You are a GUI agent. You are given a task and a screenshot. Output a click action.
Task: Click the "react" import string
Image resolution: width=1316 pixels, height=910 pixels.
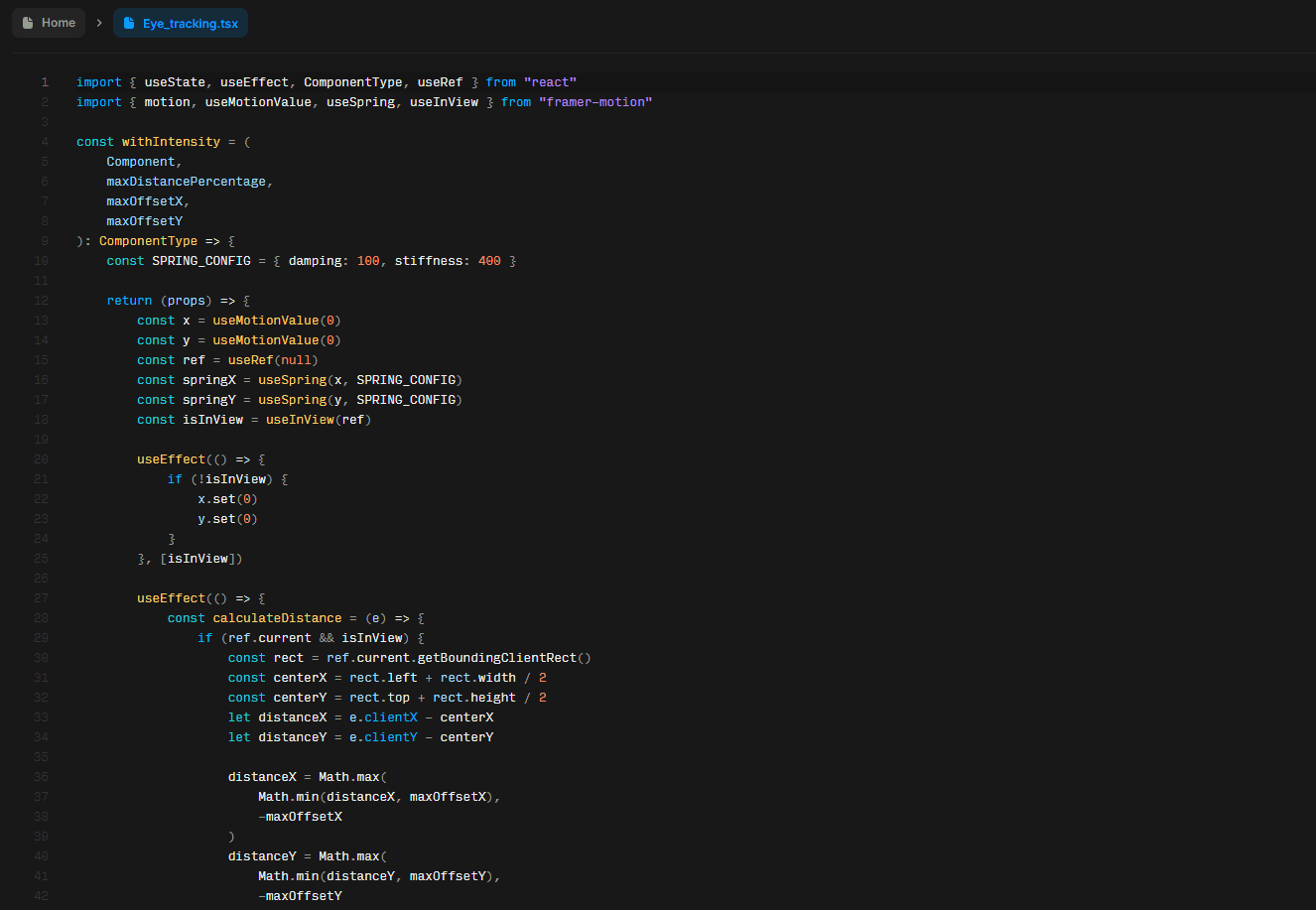coord(550,82)
